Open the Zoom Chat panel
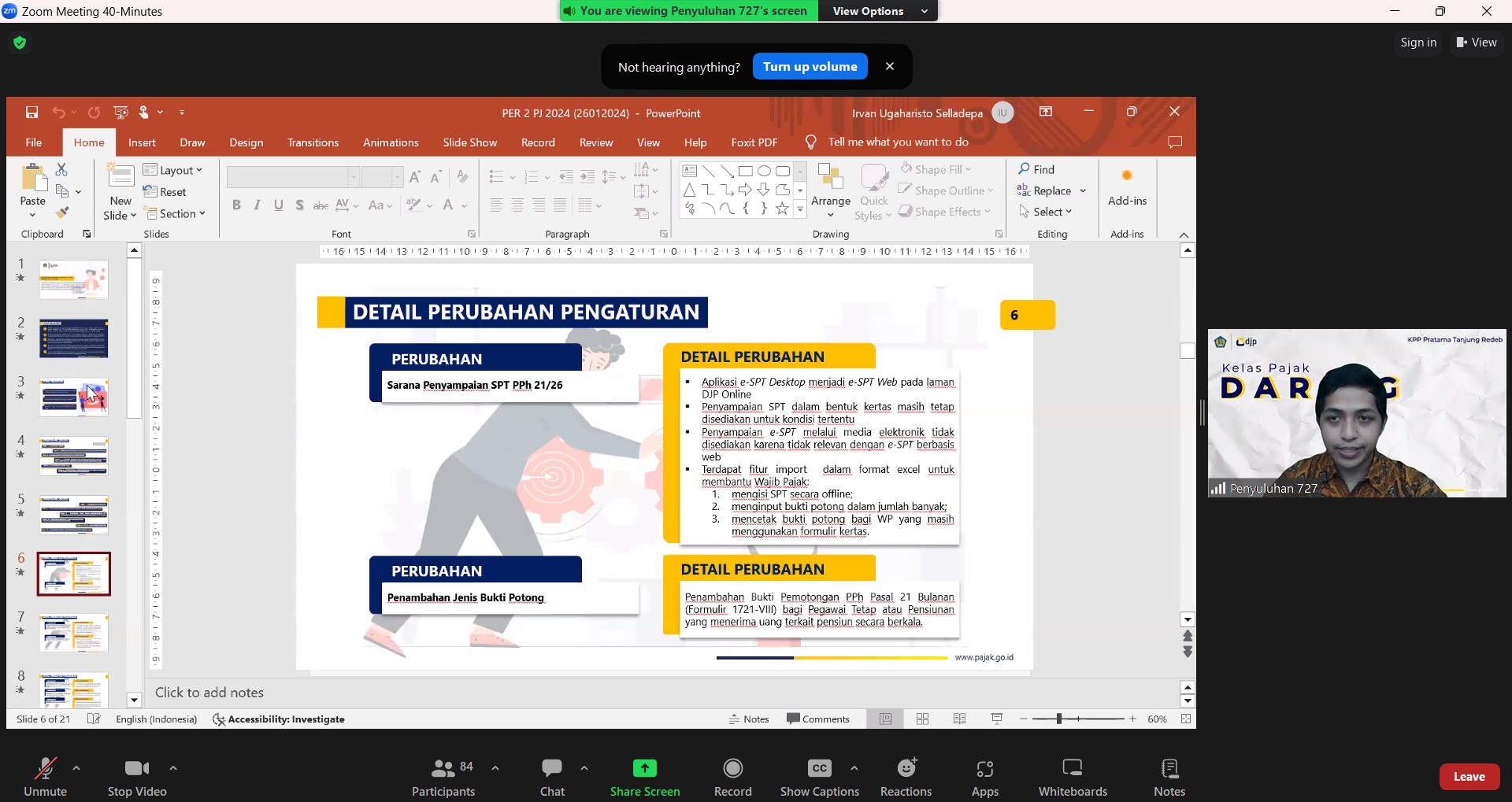1512x802 pixels. (x=552, y=776)
